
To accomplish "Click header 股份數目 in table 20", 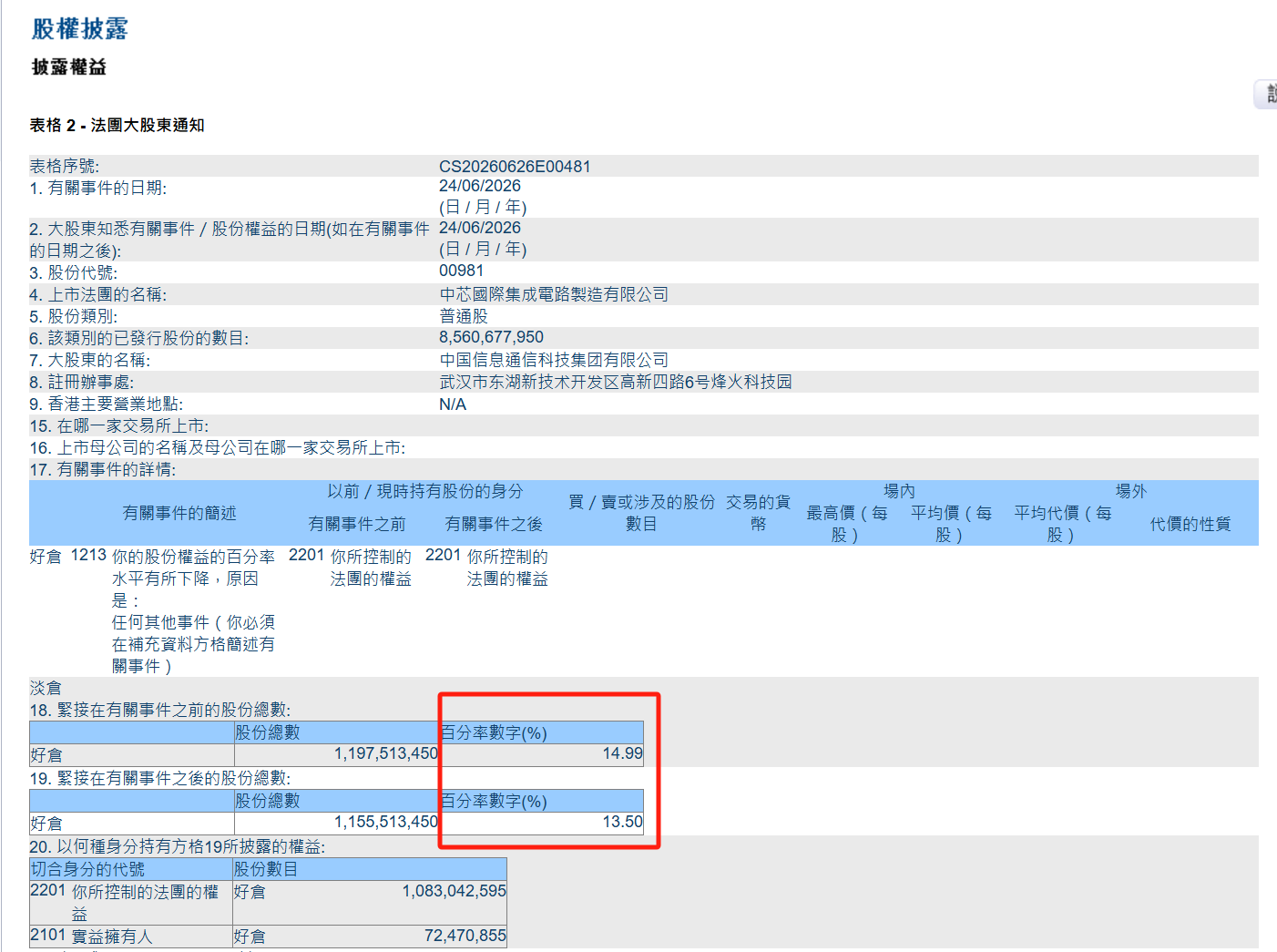I will (x=266, y=869).
